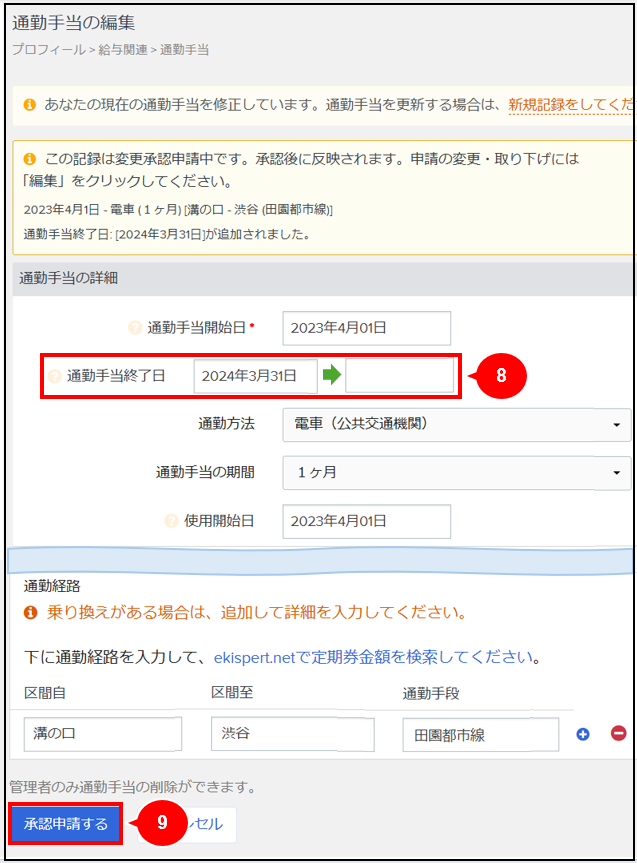637x863 pixels.
Task: Click the 区間至 field containing 渋谷
Action: click(292, 734)
